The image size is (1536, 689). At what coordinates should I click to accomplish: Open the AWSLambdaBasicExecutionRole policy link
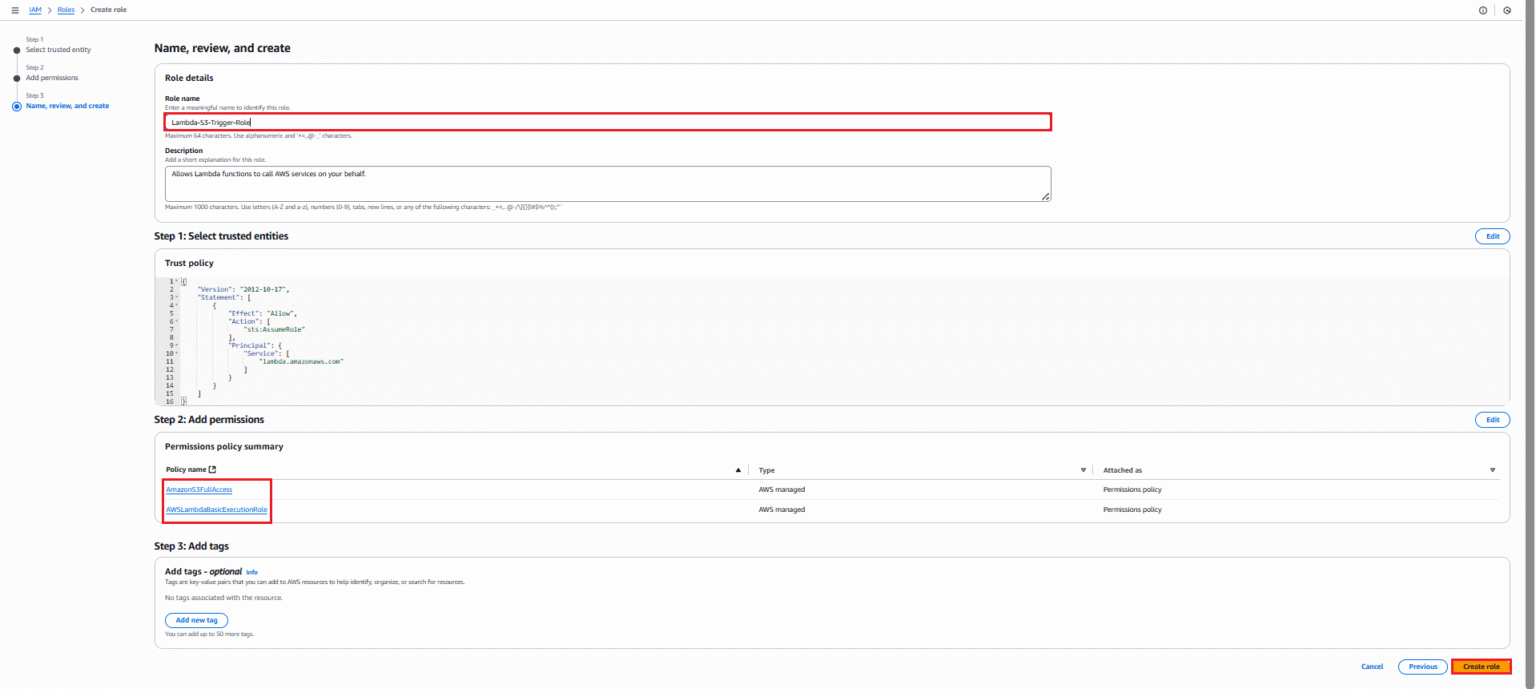tap(216, 509)
